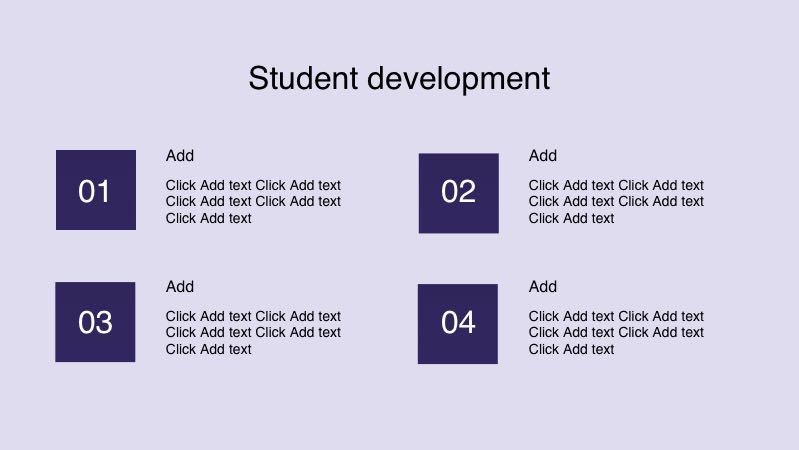Click last body text line next to 04
This screenshot has width=799, height=450.
click(x=571, y=349)
